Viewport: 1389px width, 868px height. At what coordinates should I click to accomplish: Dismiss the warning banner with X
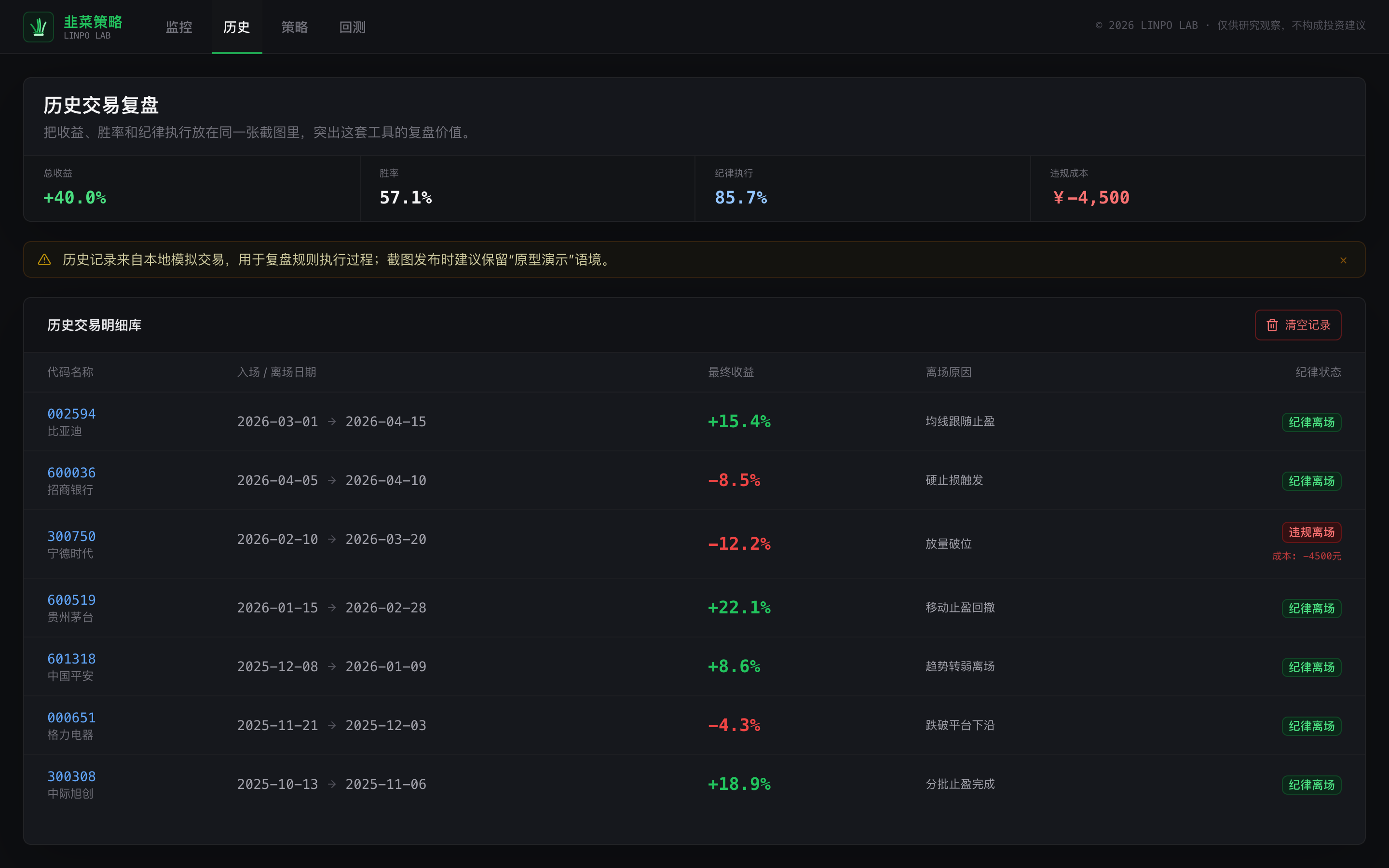click(1343, 260)
